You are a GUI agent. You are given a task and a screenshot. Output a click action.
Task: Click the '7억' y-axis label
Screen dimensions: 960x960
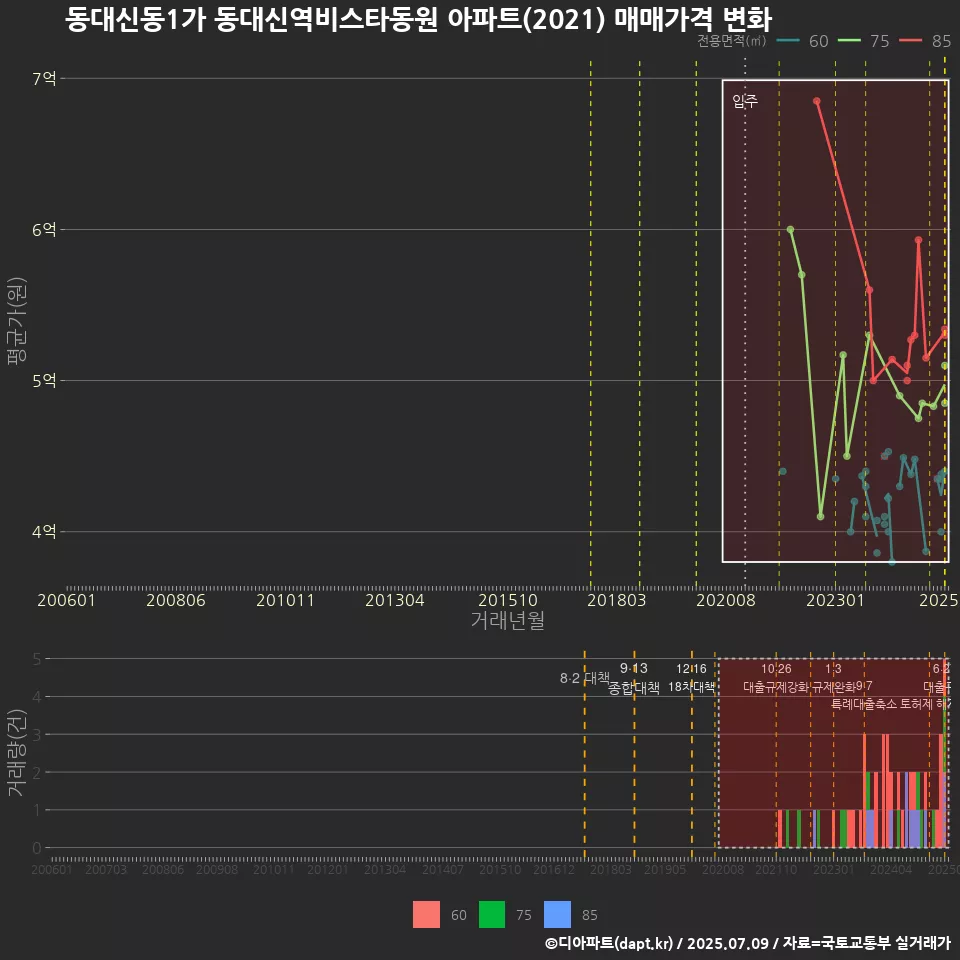click(44, 78)
